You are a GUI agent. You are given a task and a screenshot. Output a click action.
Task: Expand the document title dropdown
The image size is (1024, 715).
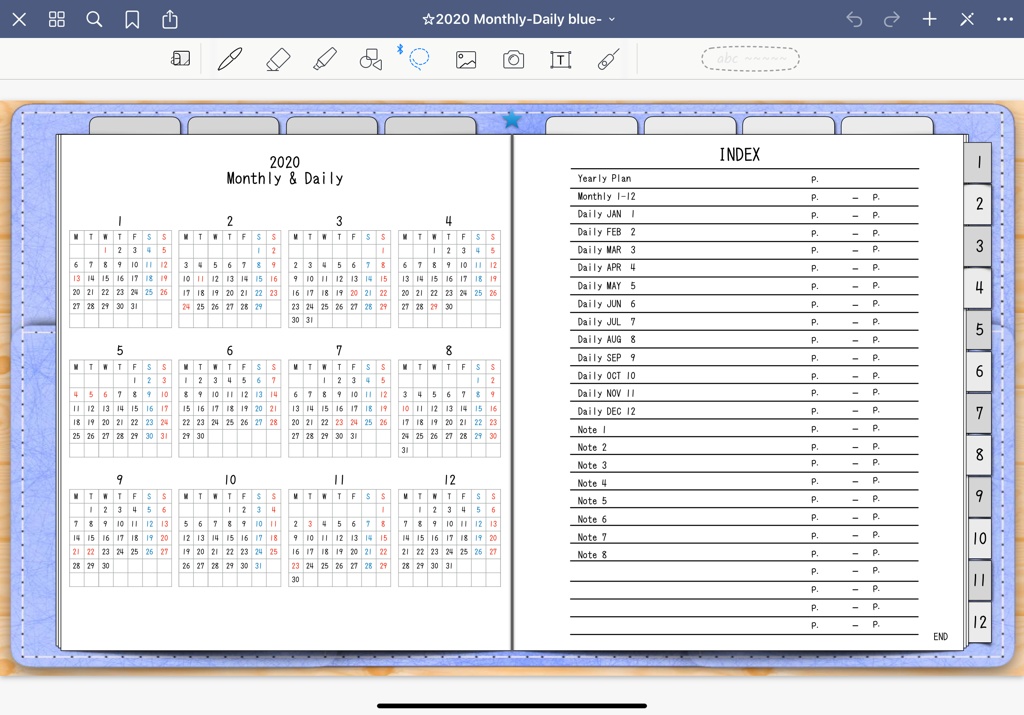pyautogui.click(x=612, y=20)
